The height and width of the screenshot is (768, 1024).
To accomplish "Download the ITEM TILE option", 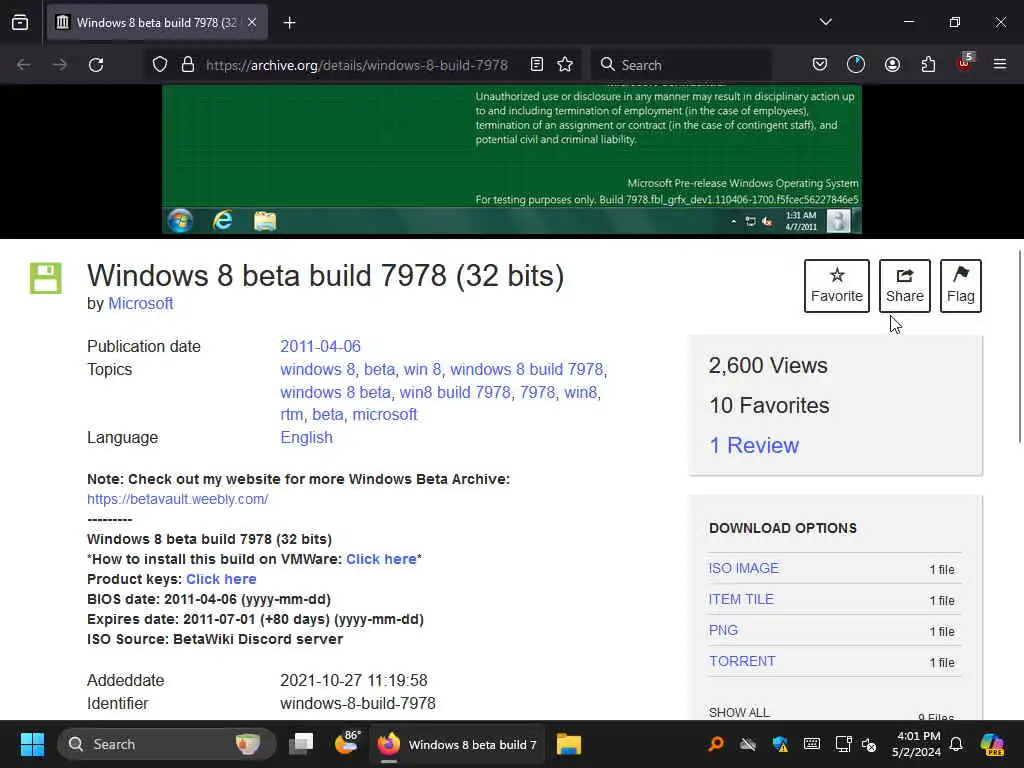I will coord(741,600).
